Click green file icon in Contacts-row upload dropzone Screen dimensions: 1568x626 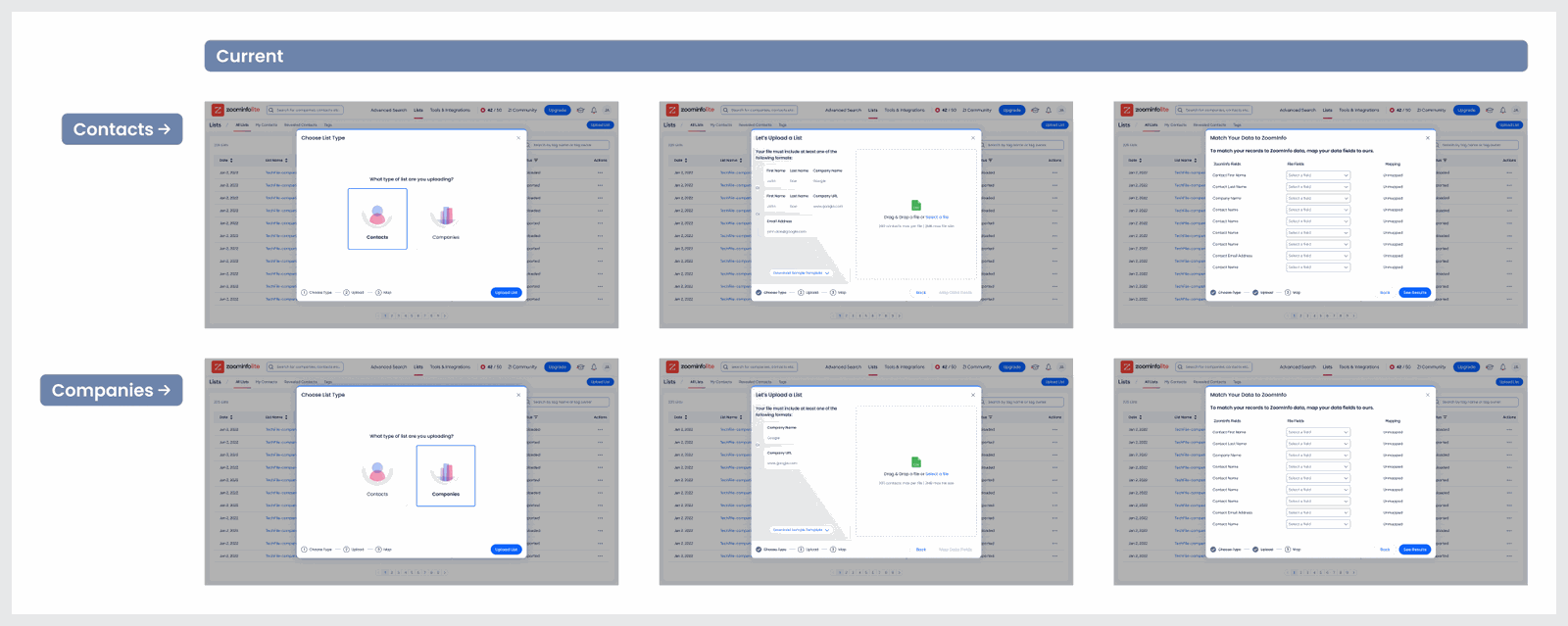point(916,206)
